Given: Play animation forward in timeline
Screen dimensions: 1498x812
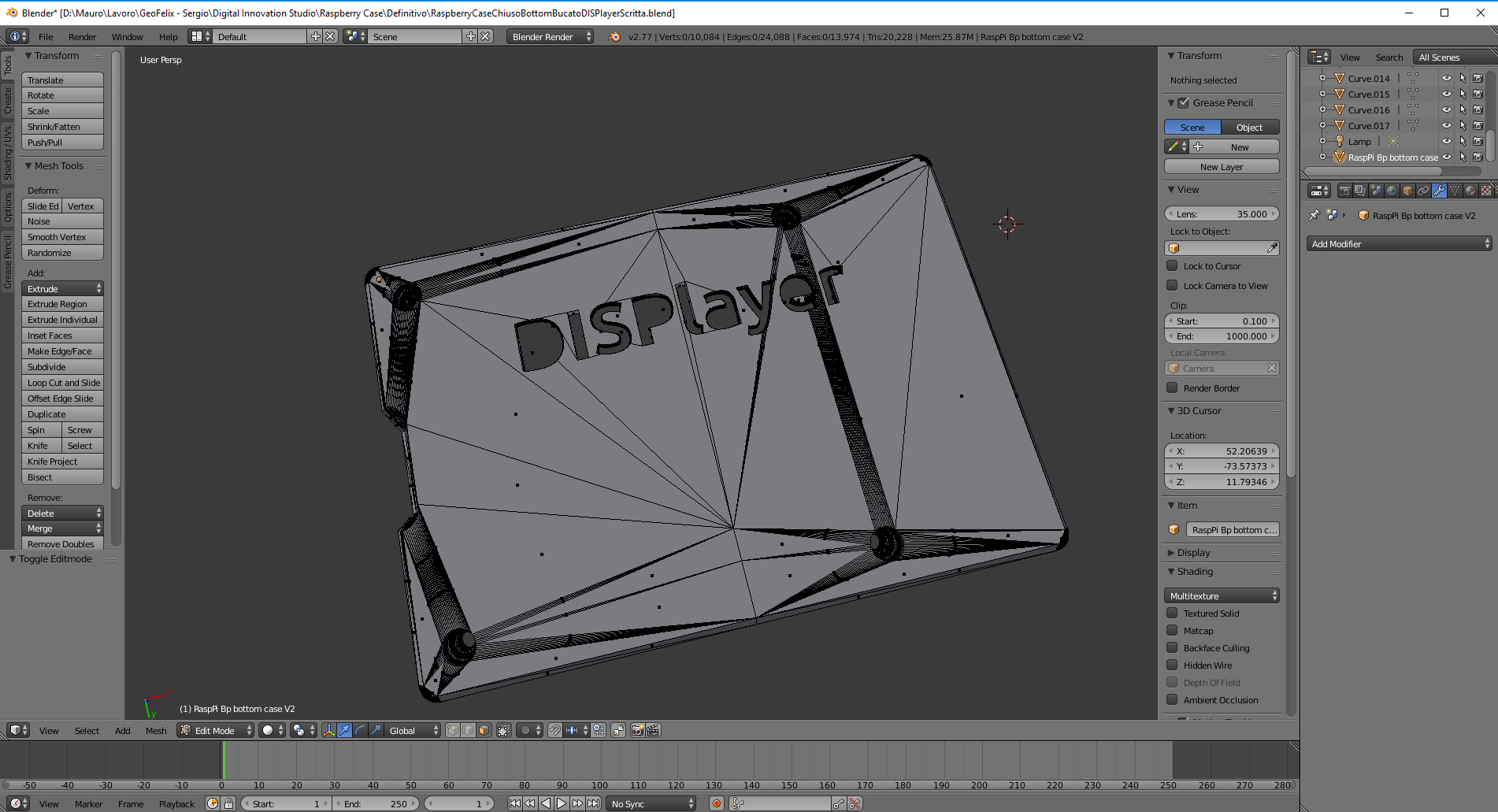Looking at the screenshot, I should [x=562, y=803].
